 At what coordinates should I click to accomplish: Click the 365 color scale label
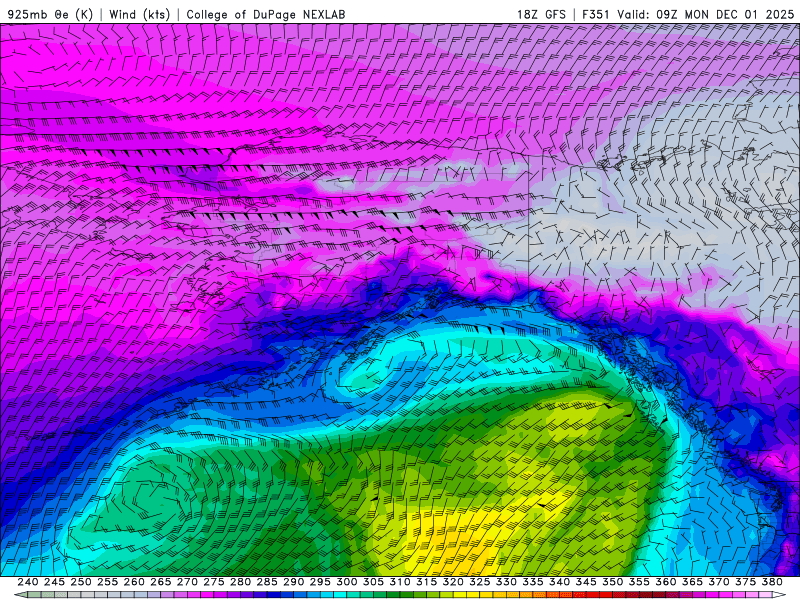coord(692,582)
